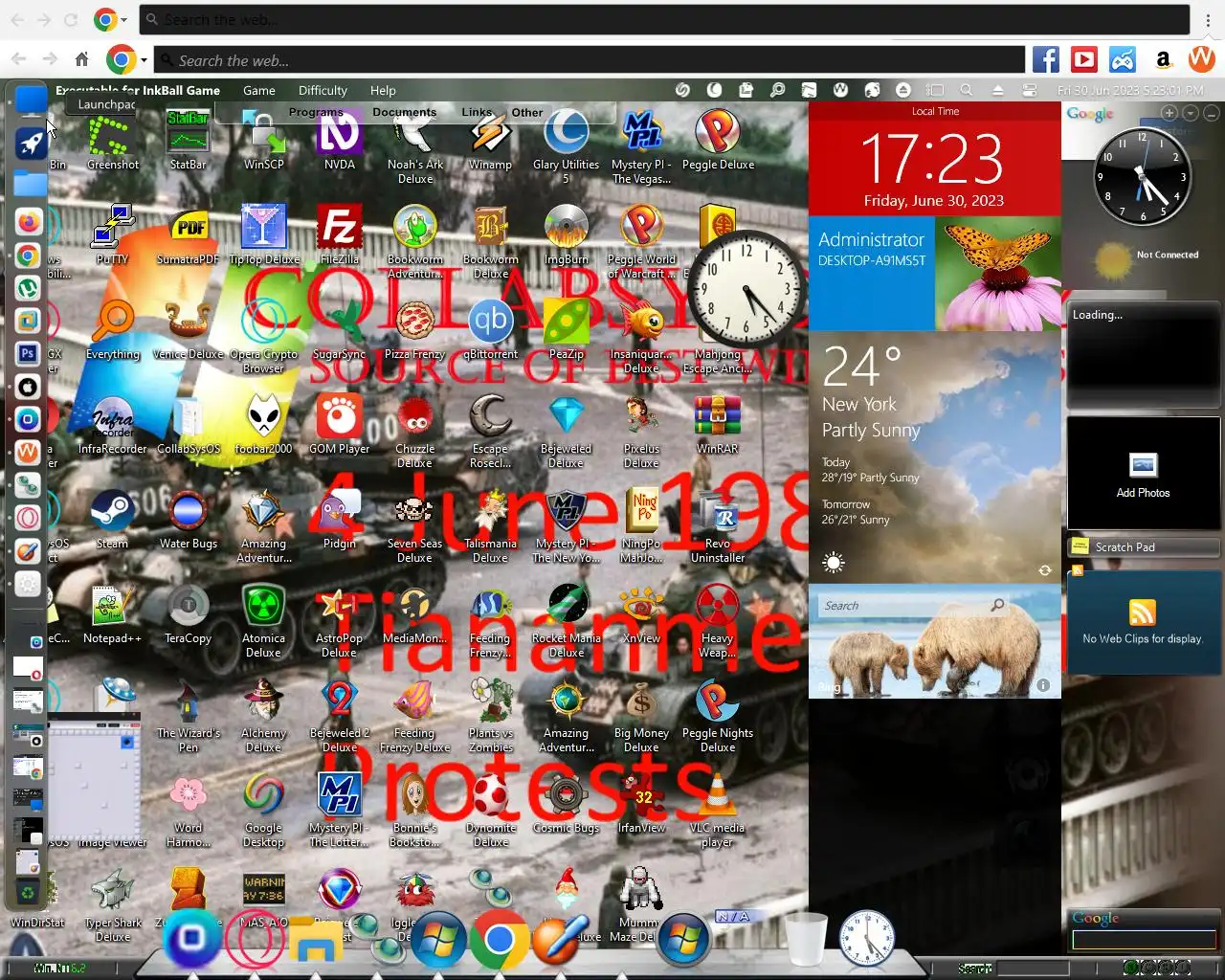Open Photoshop from the left dock
Image resolution: width=1225 pixels, height=980 pixels.
coord(28,353)
